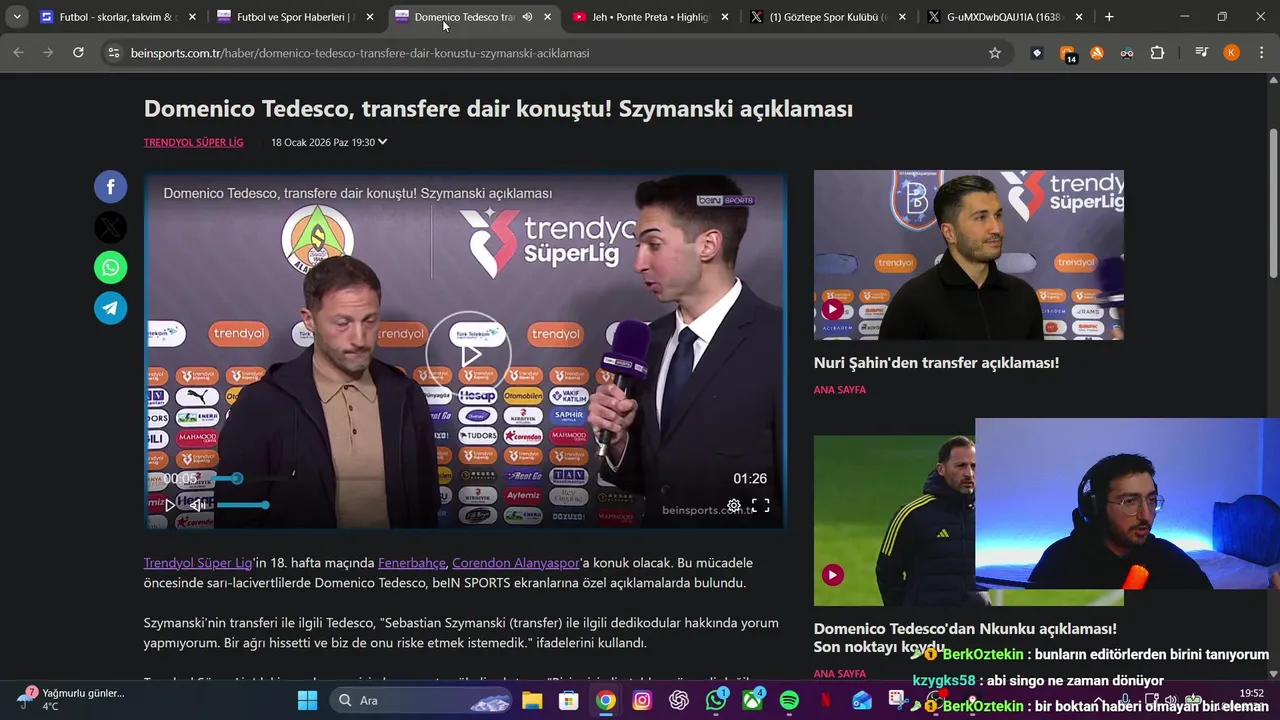Open video settings gear
The image size is (1280, 720).
(x=734, y=506)
